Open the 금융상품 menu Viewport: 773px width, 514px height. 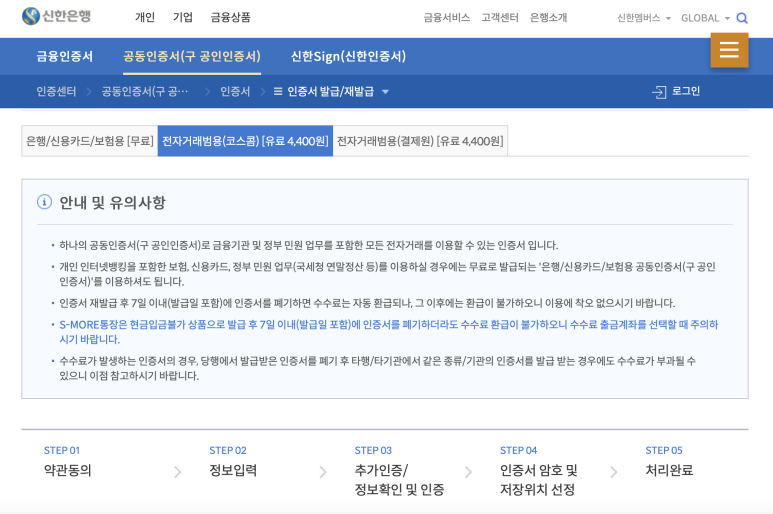pos(231,17)
